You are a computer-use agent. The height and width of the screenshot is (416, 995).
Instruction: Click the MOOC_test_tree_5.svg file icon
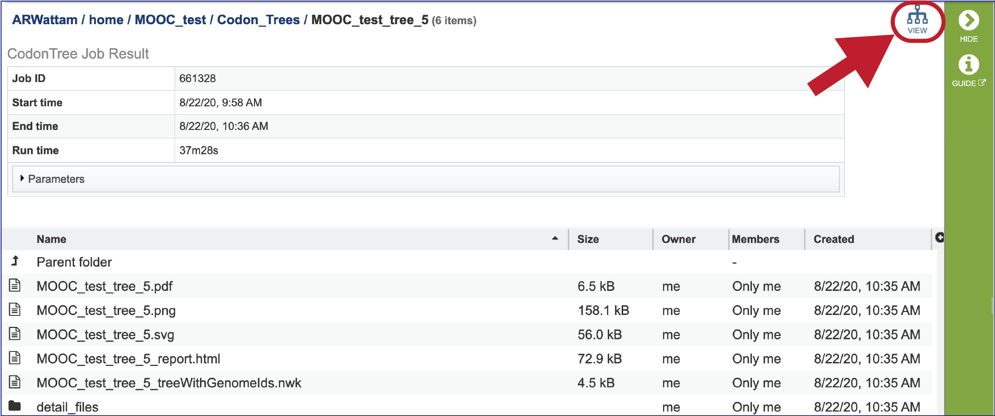[15, 334]
